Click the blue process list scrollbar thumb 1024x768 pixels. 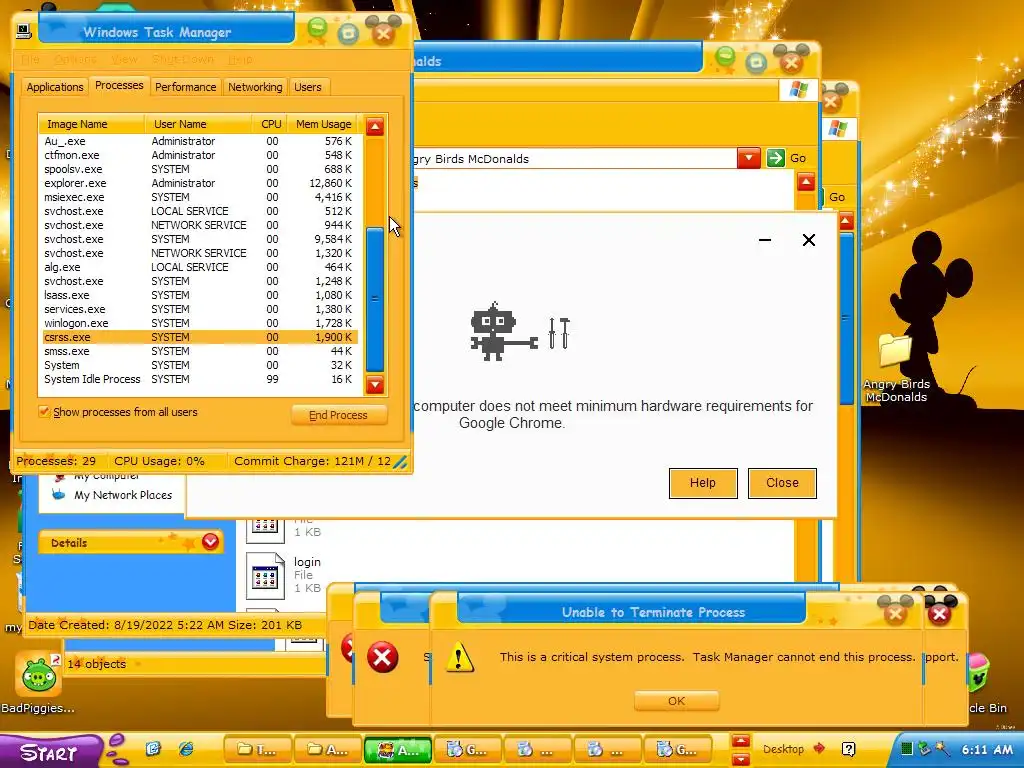(x=375, y=299)
